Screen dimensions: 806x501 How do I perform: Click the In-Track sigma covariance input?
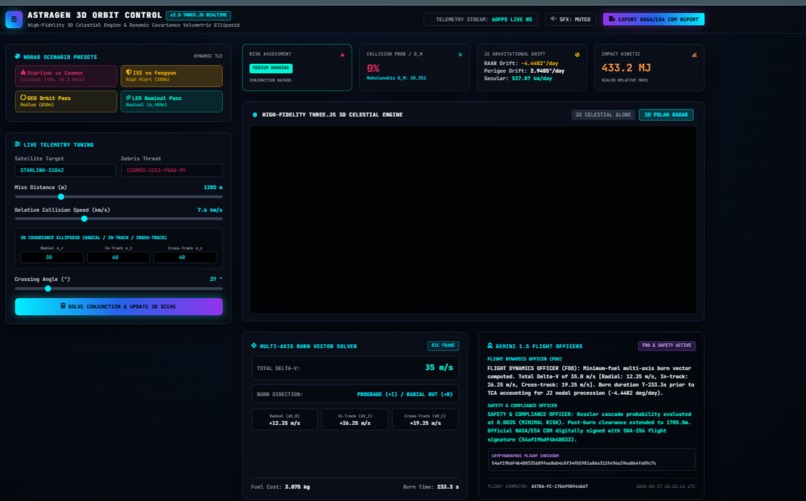118,257
